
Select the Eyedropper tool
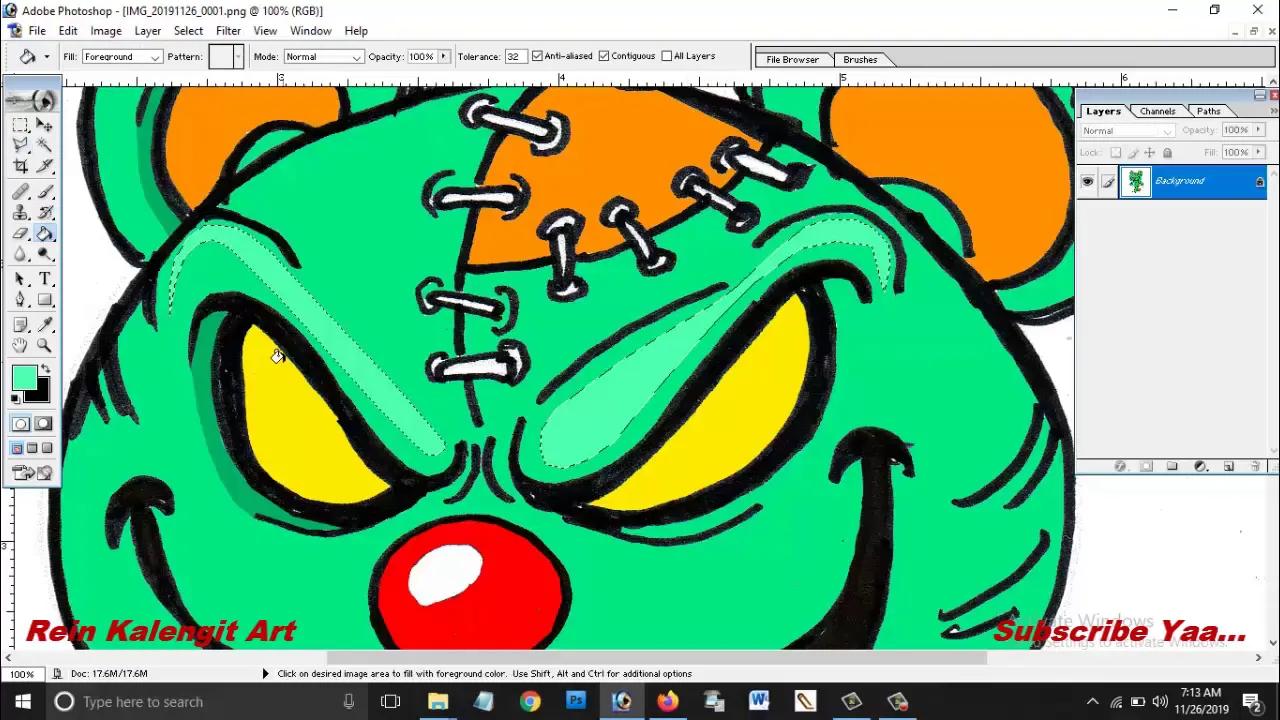[44, 325]
